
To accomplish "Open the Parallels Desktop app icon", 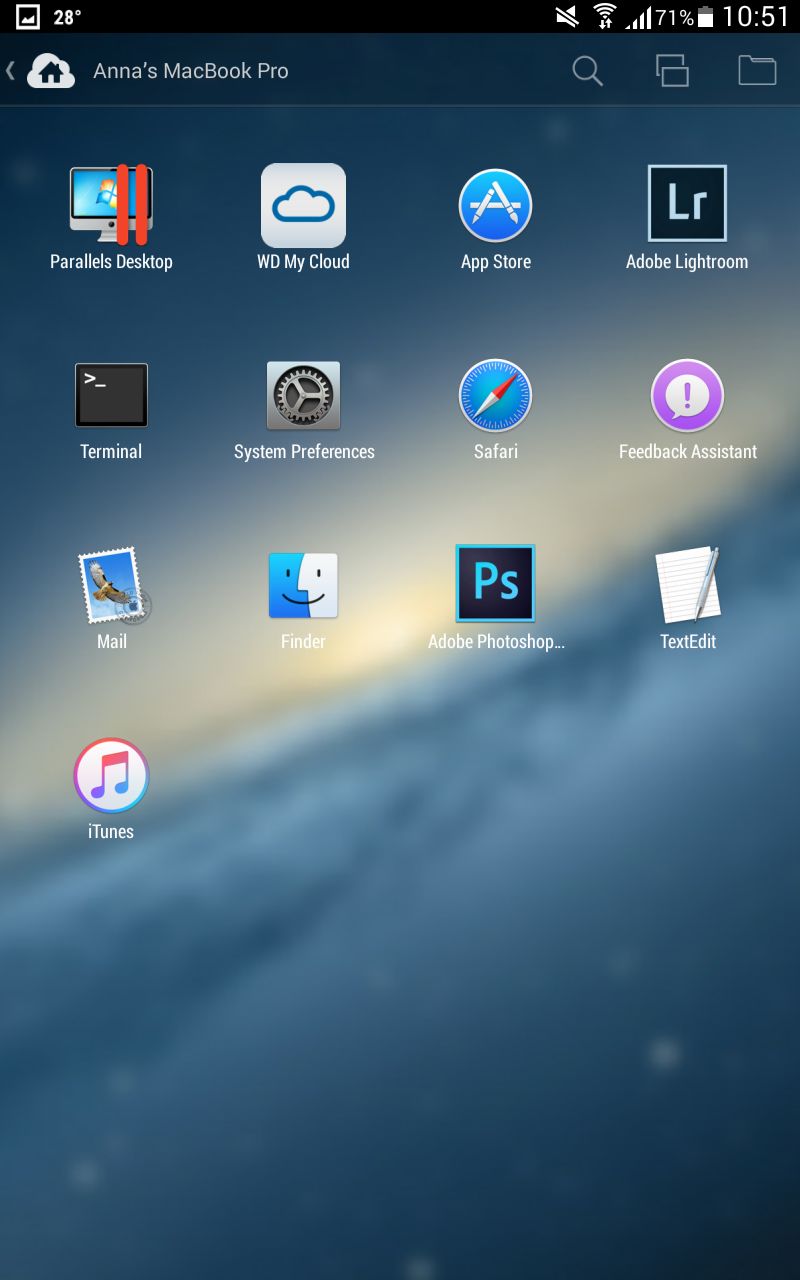I will [111, 205].
